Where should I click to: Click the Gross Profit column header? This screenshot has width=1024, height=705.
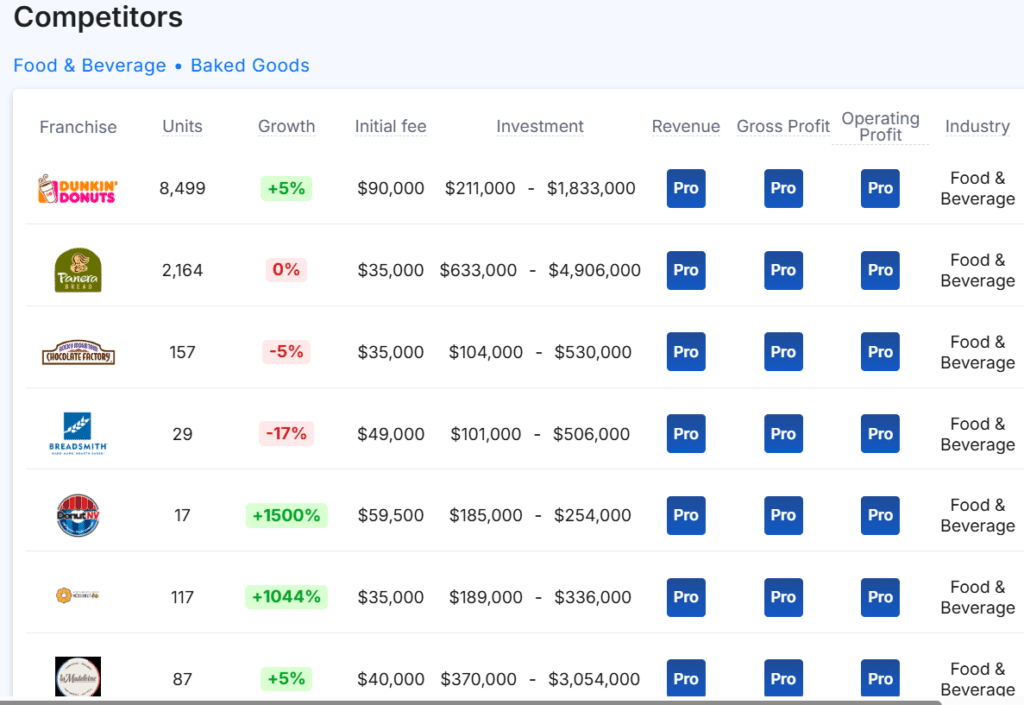pos(783,127)
